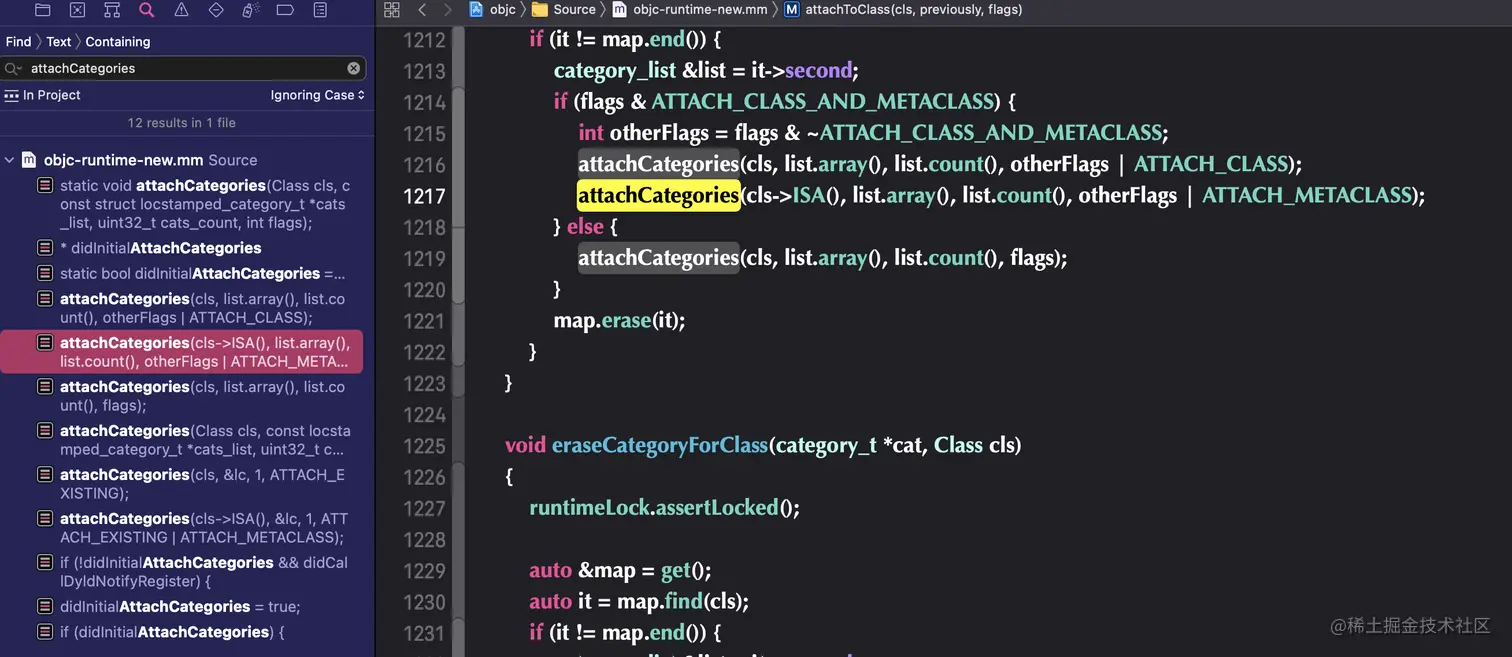Open the Report navigator list icon
Image resolution: width=1512 pixels, height=657 pixels.
tap(320, 10)
